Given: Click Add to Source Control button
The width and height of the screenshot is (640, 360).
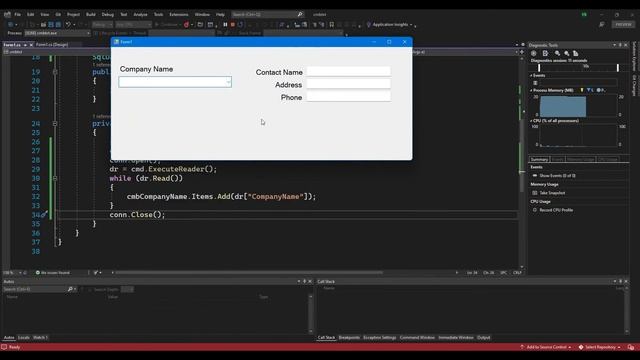Looking at the screenshot, I should (546, 347).
